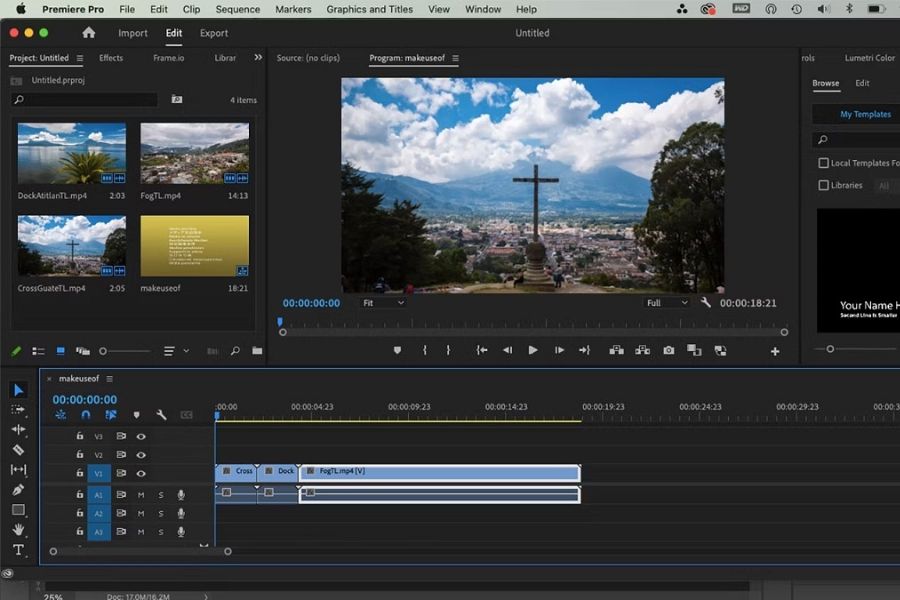The width and height of the screenshot is (900, 600).
Task: Expand hidden panel tabs chevron
Action: [x=258, y=57]
